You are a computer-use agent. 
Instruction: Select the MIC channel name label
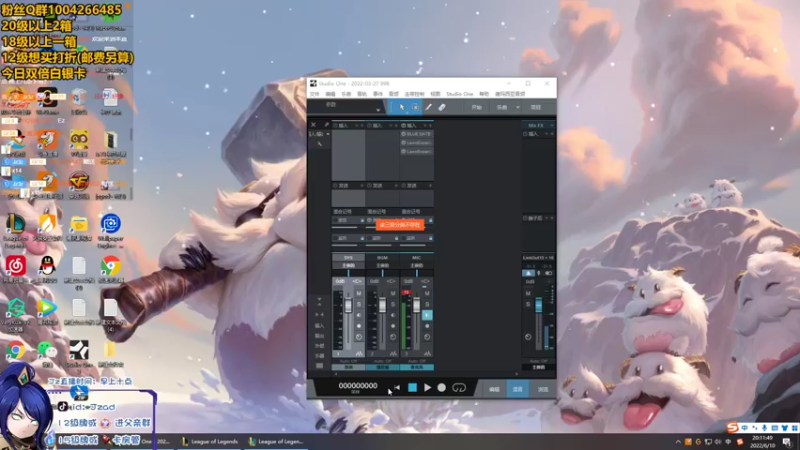coord(417,258)
